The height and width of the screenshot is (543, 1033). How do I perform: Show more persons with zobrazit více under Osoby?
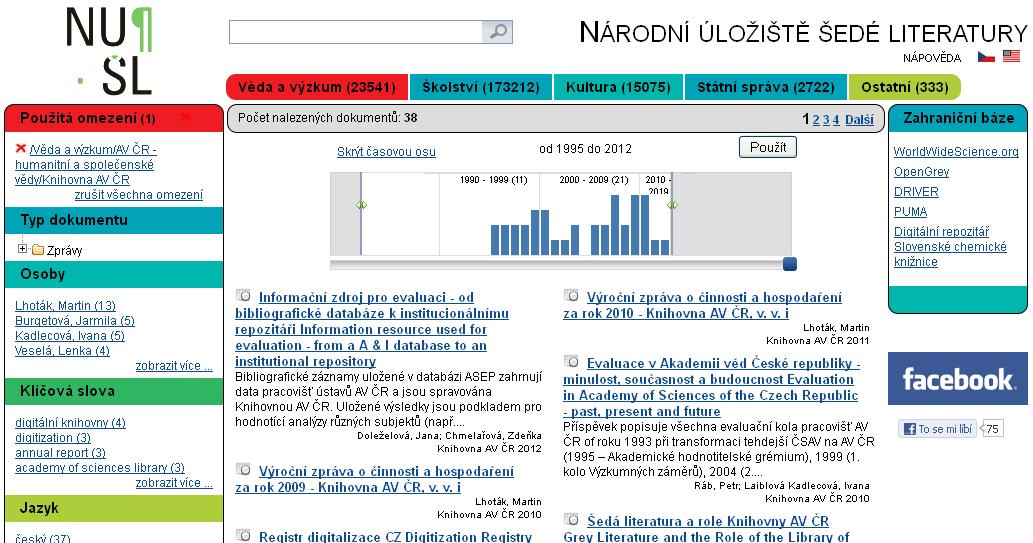(174, 366)
